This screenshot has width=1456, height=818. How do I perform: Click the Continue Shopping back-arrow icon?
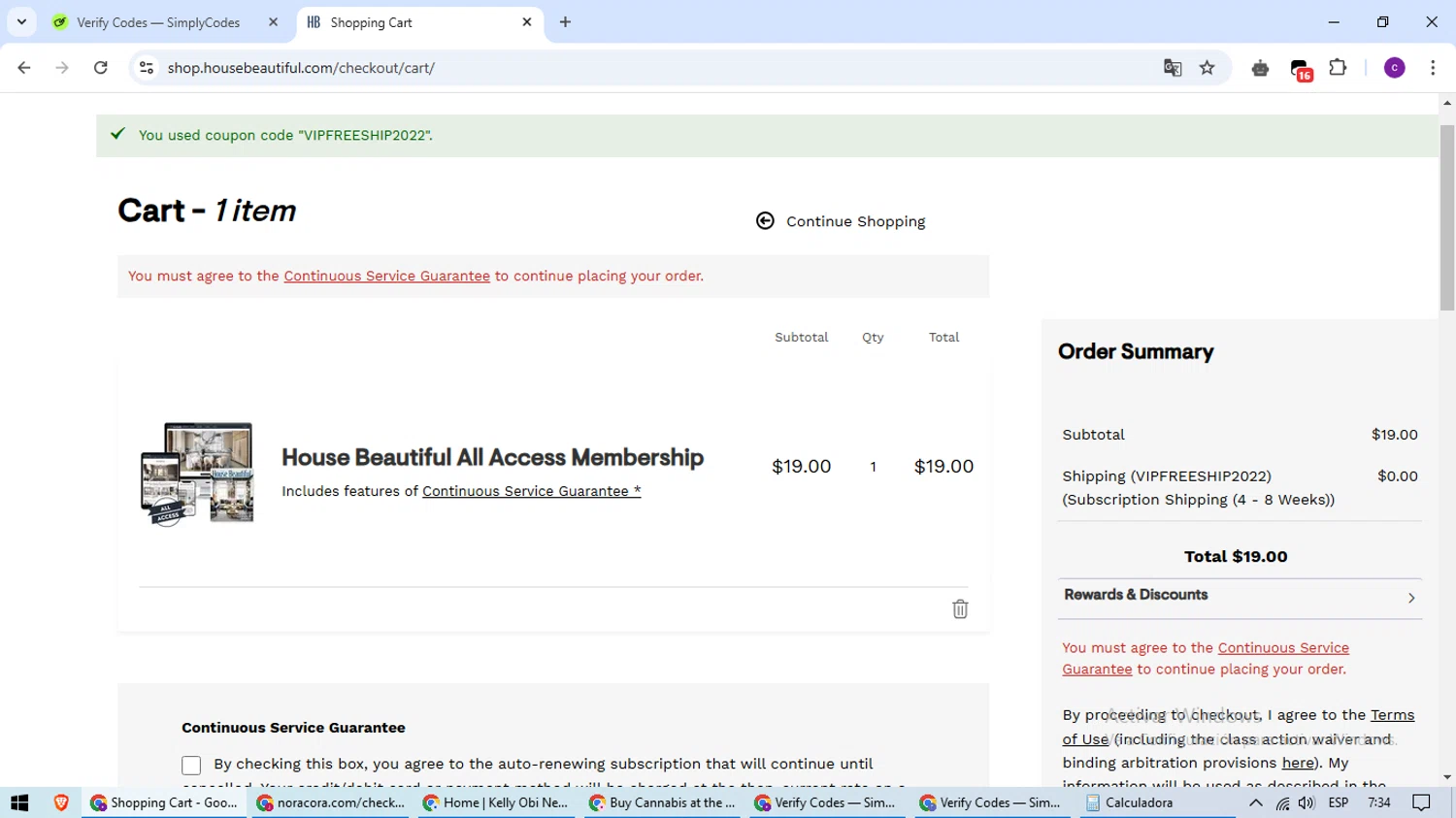point(765,221)
